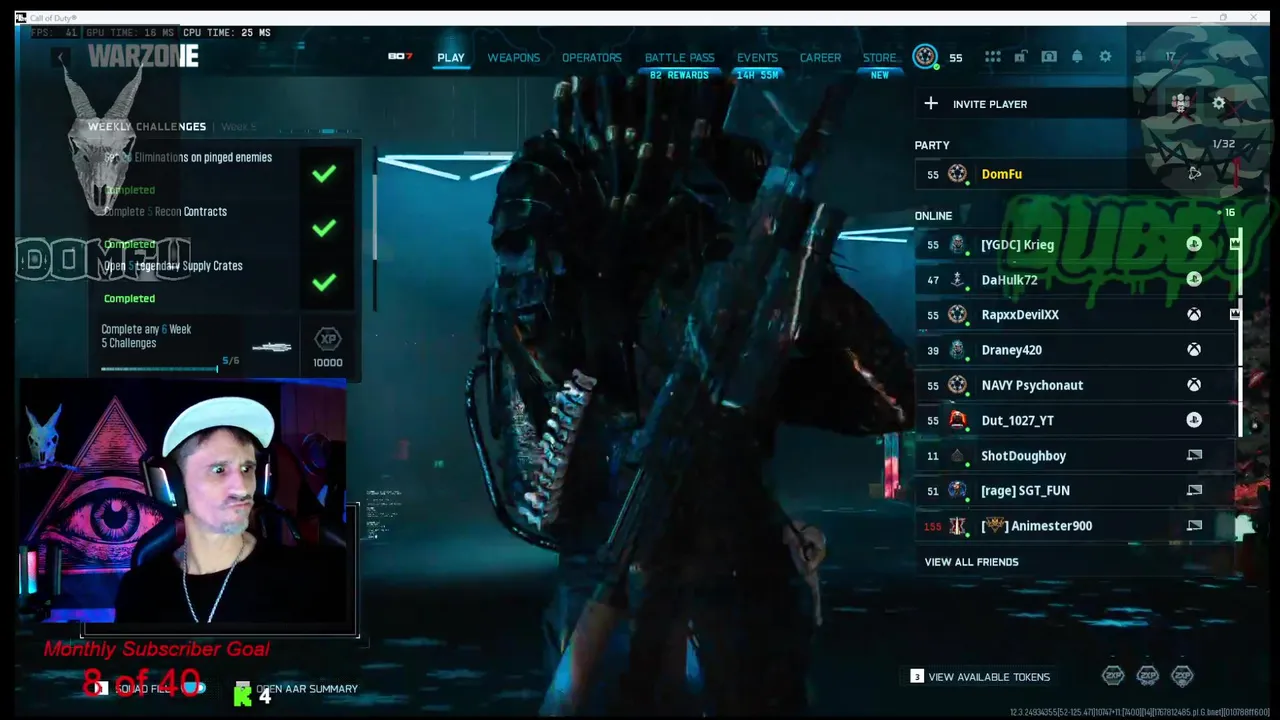Select friend [YGDC] Krieg
Screen dimensions: 1280x720
1075,245
